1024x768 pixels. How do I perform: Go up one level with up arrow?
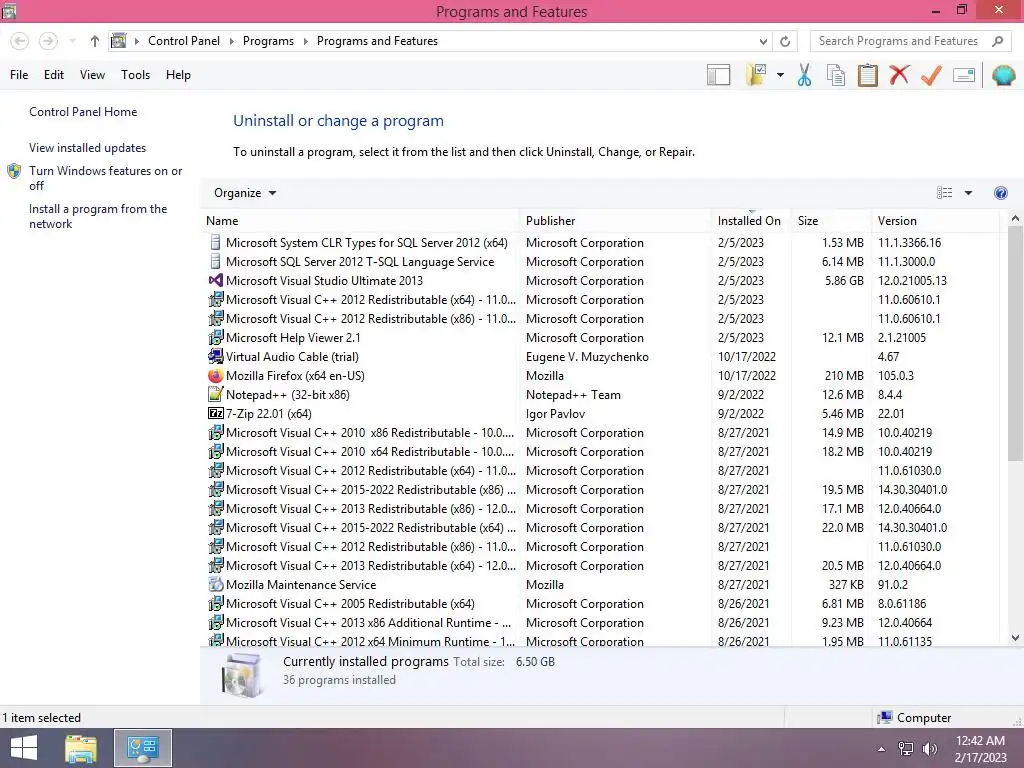95,41
